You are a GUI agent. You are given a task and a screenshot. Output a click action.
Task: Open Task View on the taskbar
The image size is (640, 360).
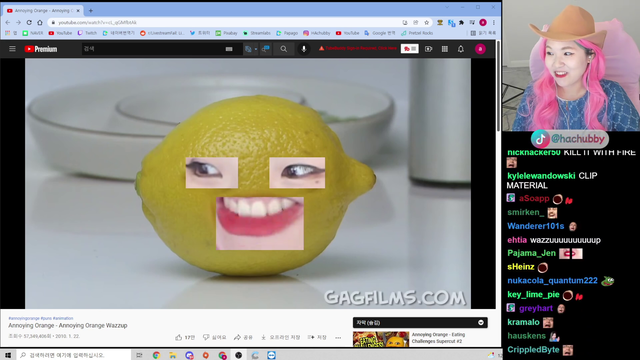(139, 355)
